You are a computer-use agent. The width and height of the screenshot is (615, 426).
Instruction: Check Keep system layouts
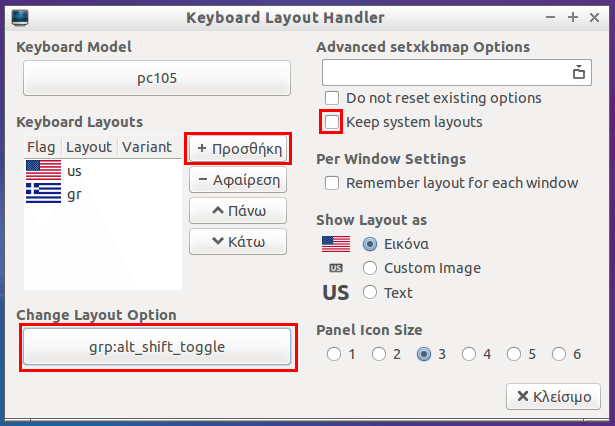tap(332, 122)
